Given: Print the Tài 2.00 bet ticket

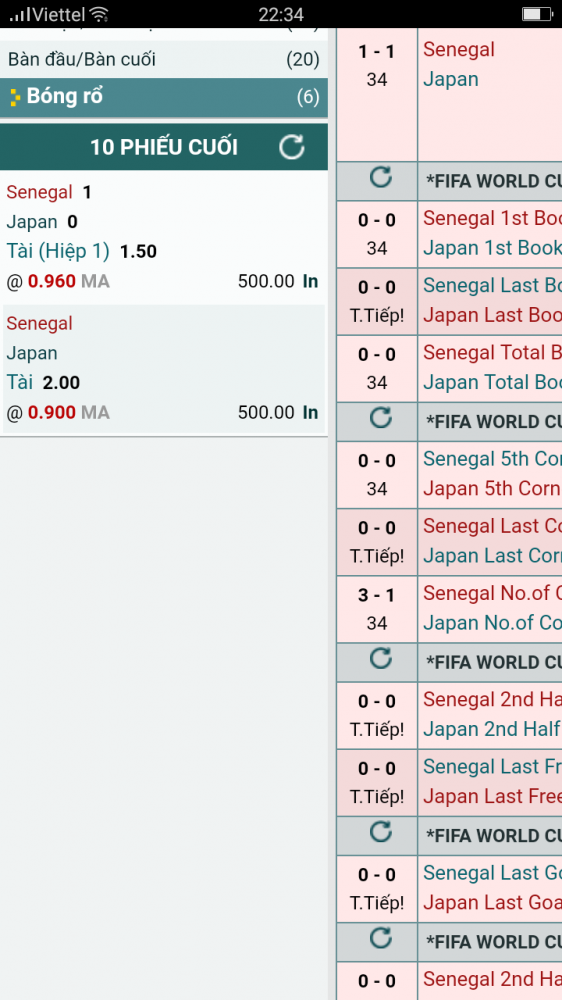Looking at the screenshot, I should pyautogui.click(x=310, y=413).
